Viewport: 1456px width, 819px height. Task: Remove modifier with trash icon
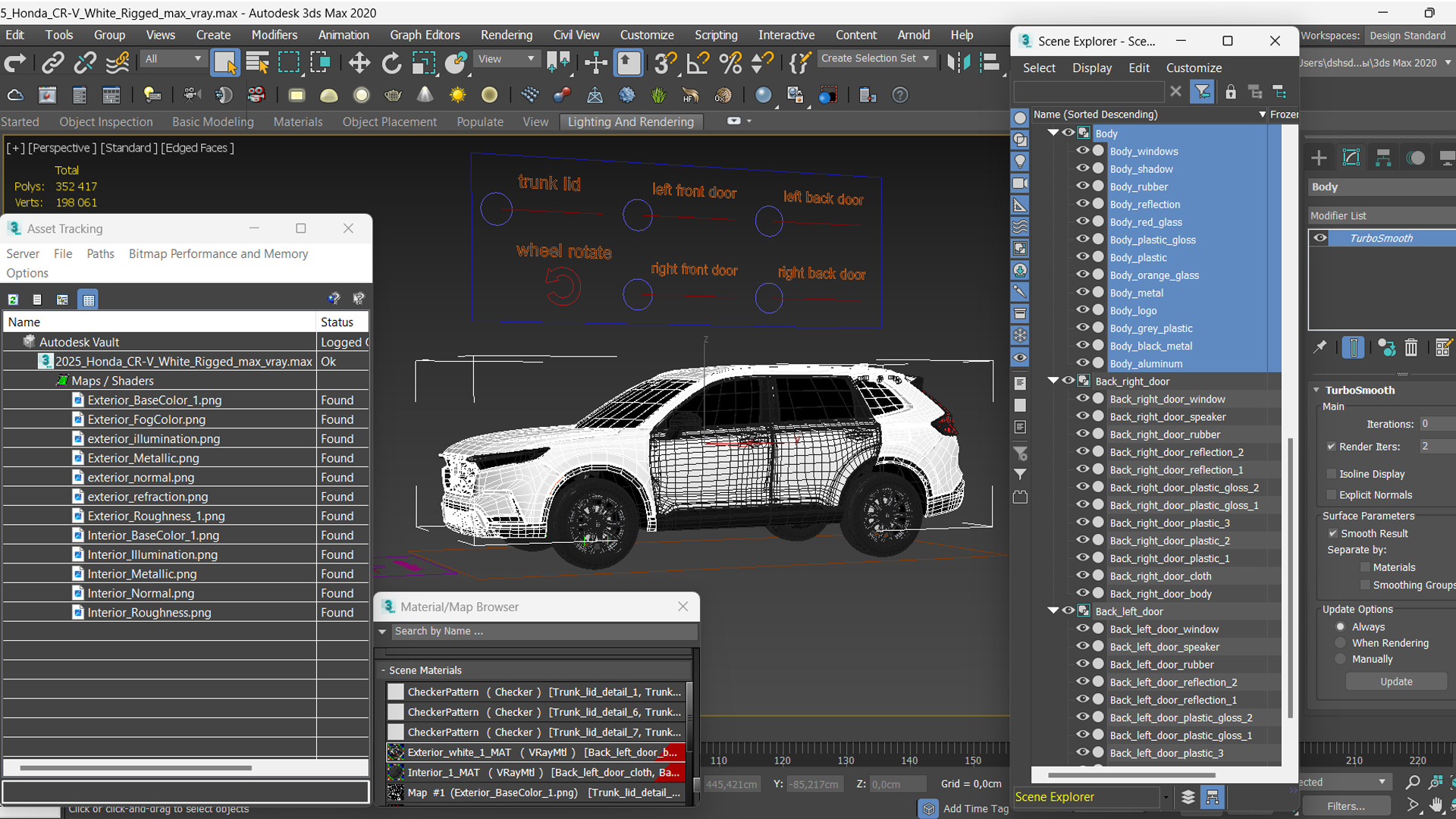[1411, 347]
